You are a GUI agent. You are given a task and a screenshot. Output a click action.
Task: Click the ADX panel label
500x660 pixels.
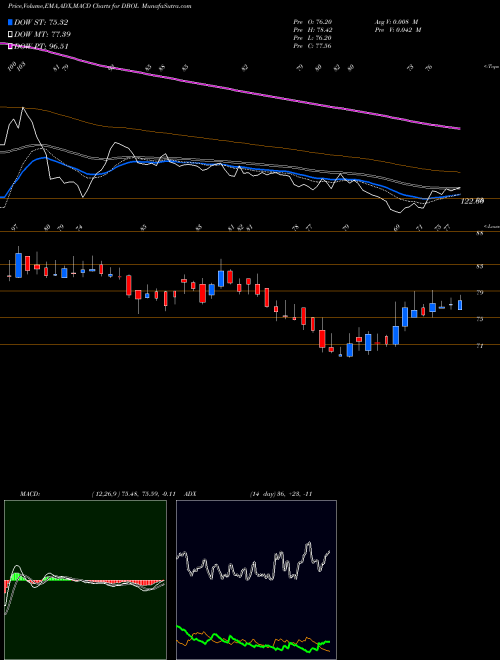pos(191,494)
